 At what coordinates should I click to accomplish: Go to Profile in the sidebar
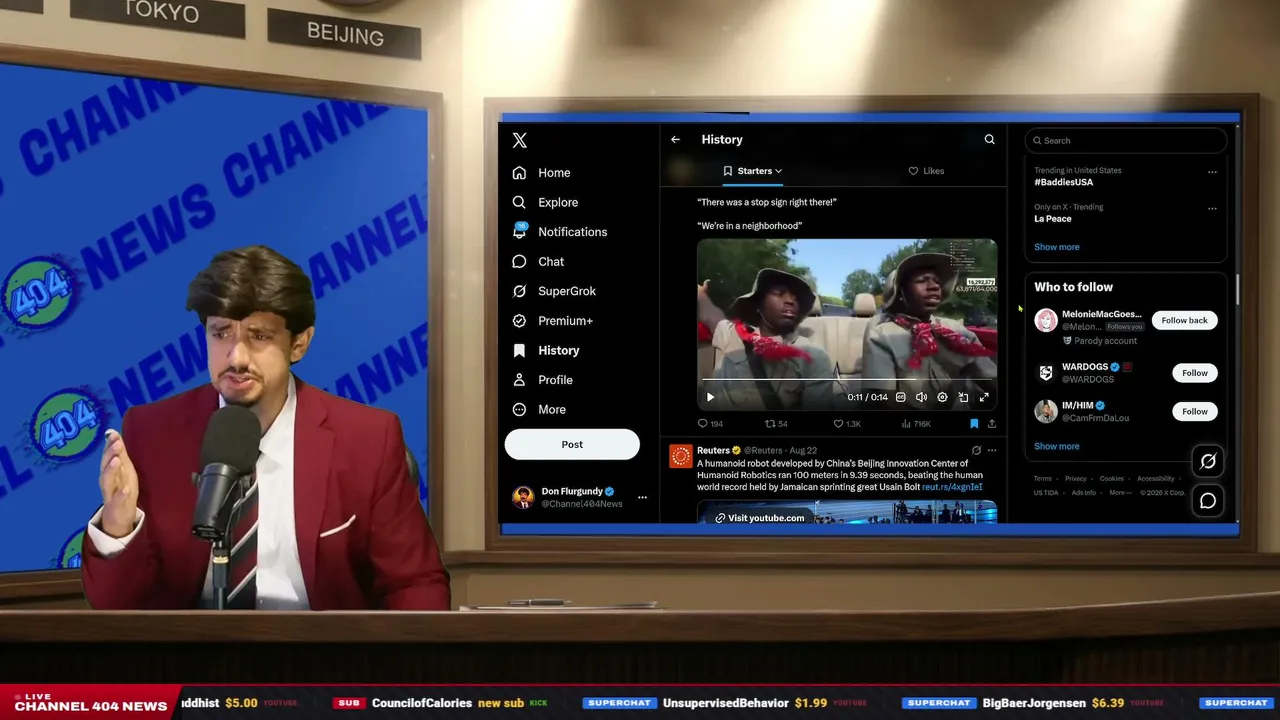tap(542, 380)
